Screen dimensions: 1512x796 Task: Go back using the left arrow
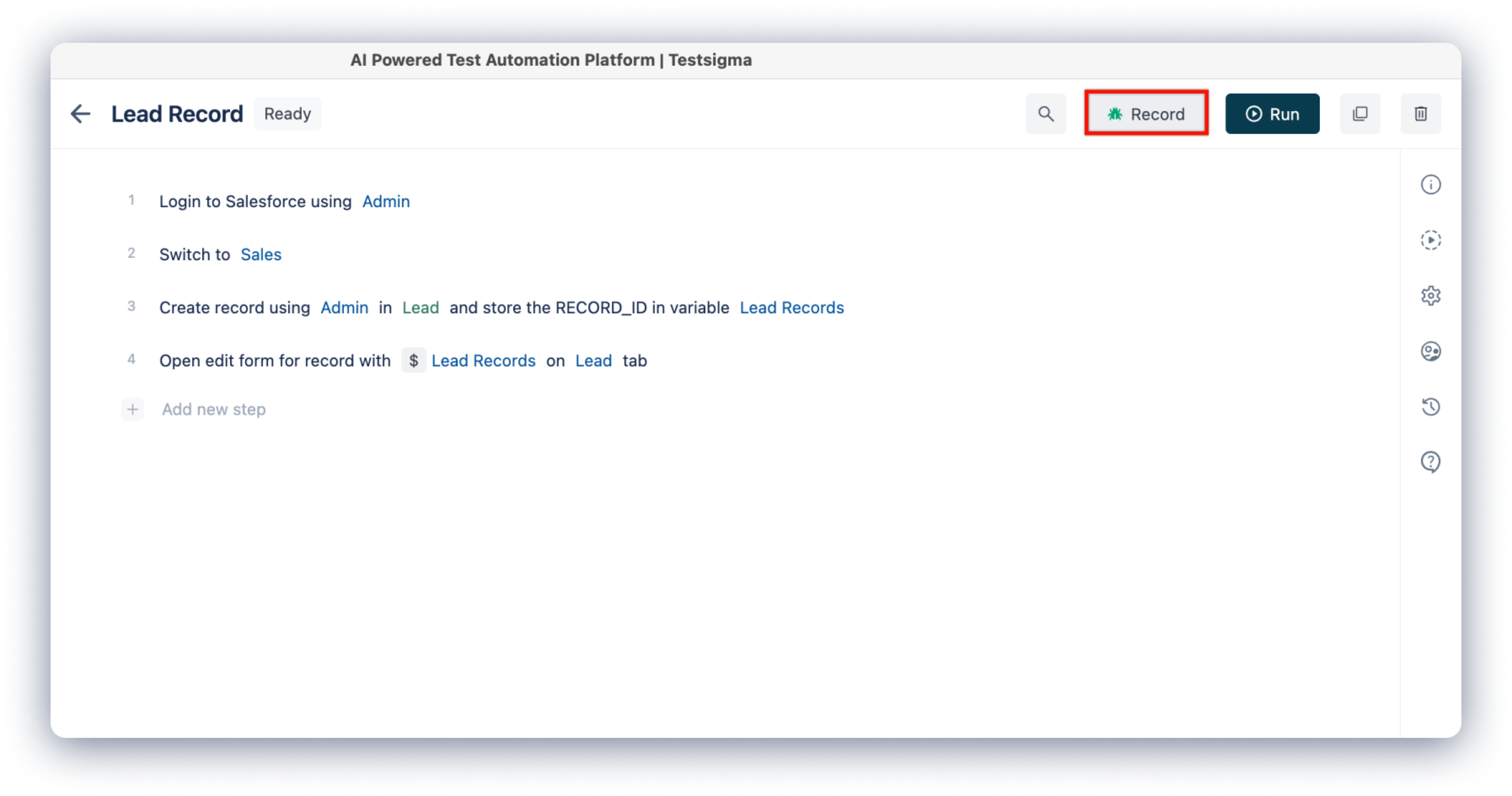[x=80, y=114]
